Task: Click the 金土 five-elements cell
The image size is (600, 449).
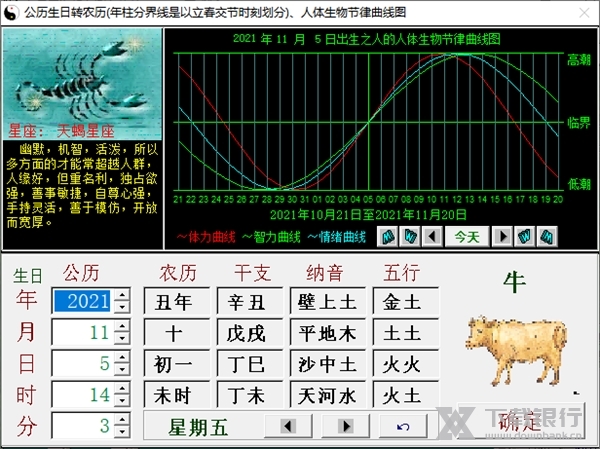Action: (x=406, y=301)
